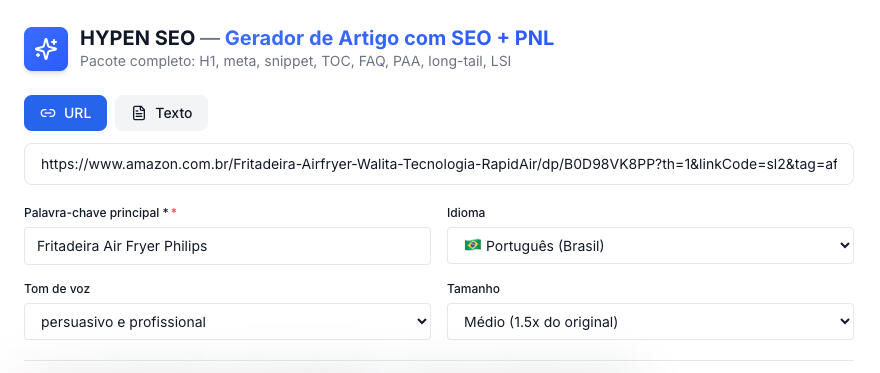This screenshot has width=880, height=373.
Task: Click the Brazil flag in Idioma field
Action: pos(473,246)
